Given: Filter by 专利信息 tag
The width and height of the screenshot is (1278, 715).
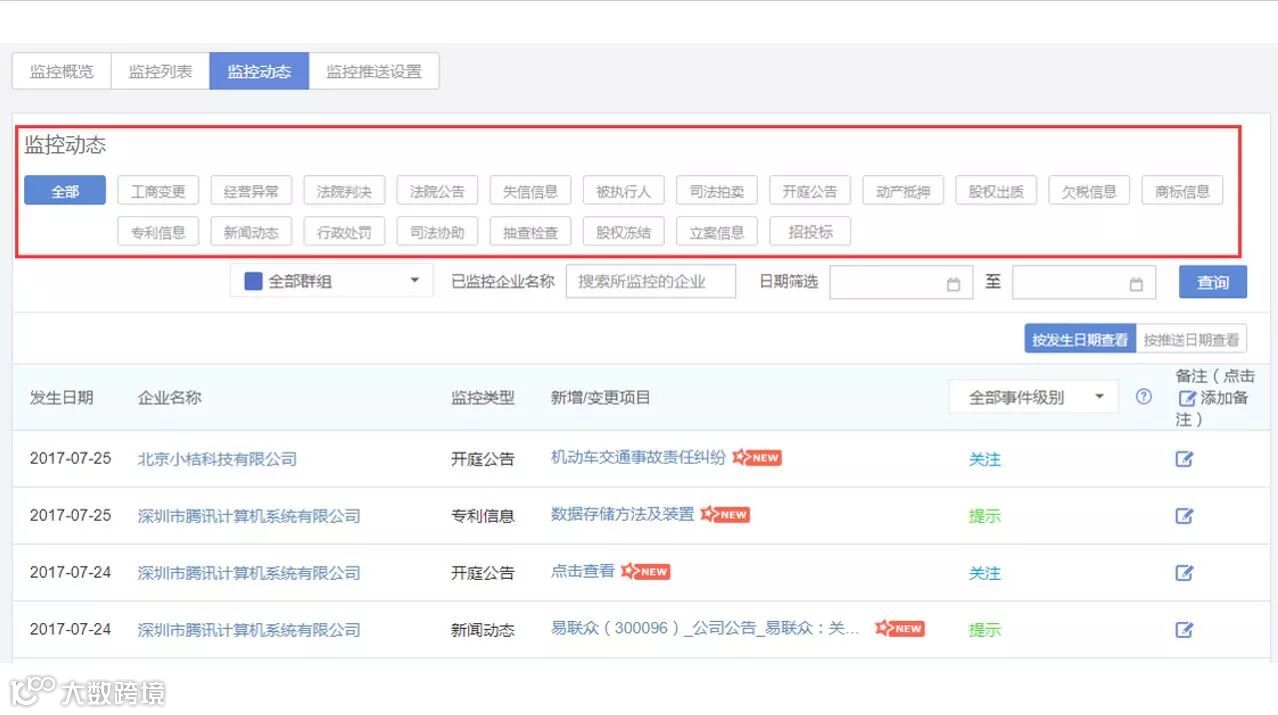Looking at the screenshot, I should point(158,232).
